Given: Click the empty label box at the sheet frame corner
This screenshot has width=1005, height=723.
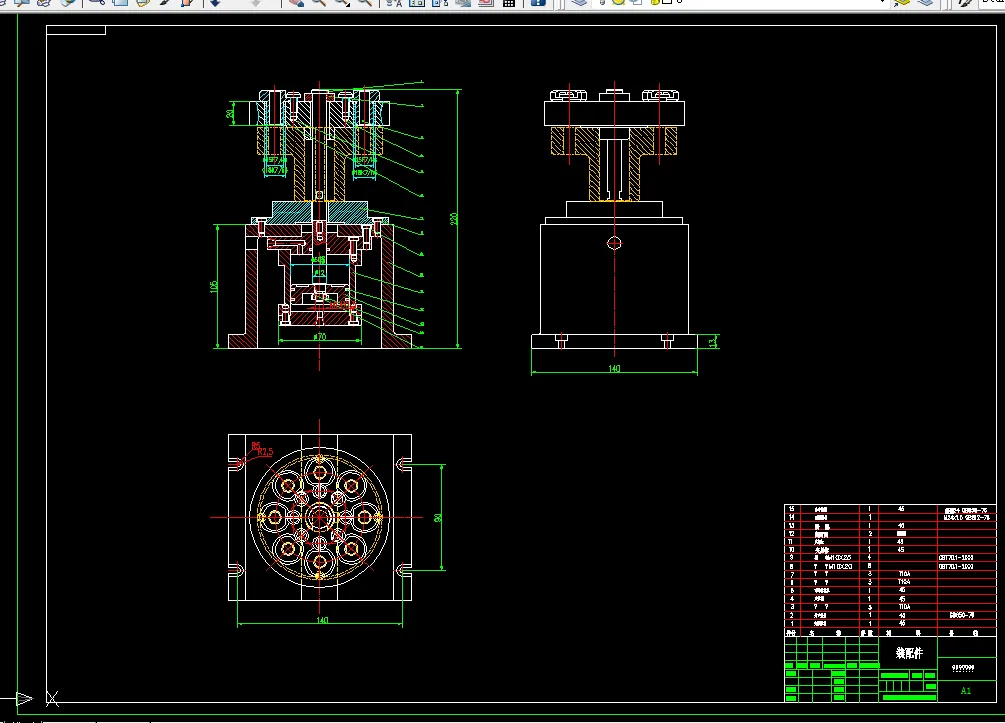Looking at the screenshot, I should [76, 30].
